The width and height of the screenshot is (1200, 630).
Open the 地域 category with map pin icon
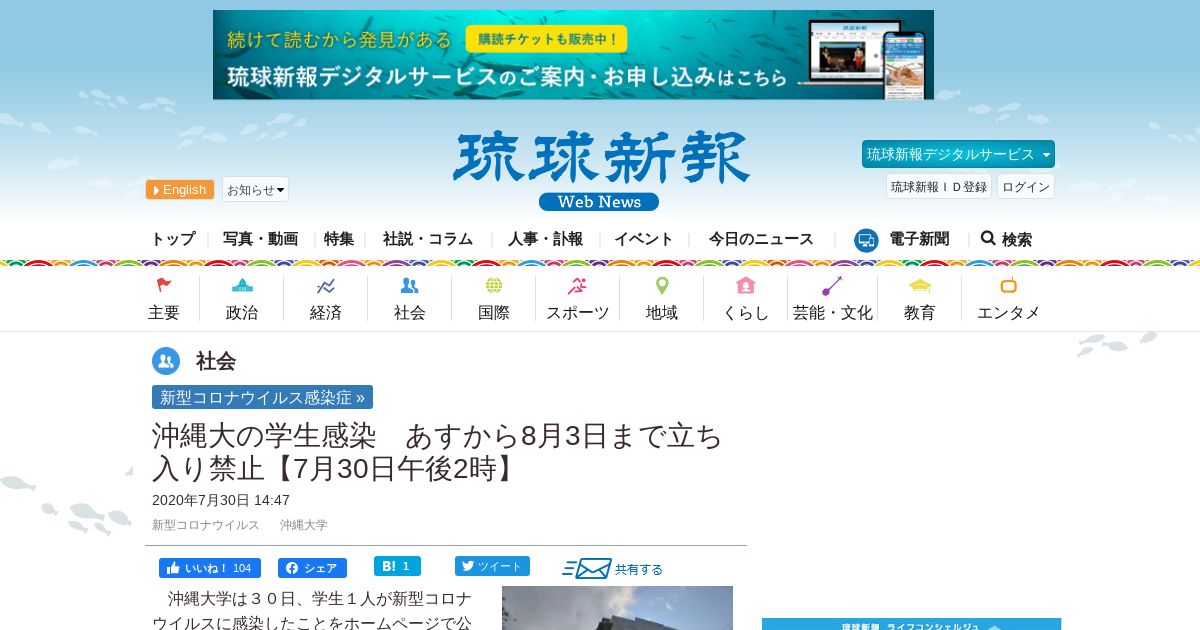point(662,299)
